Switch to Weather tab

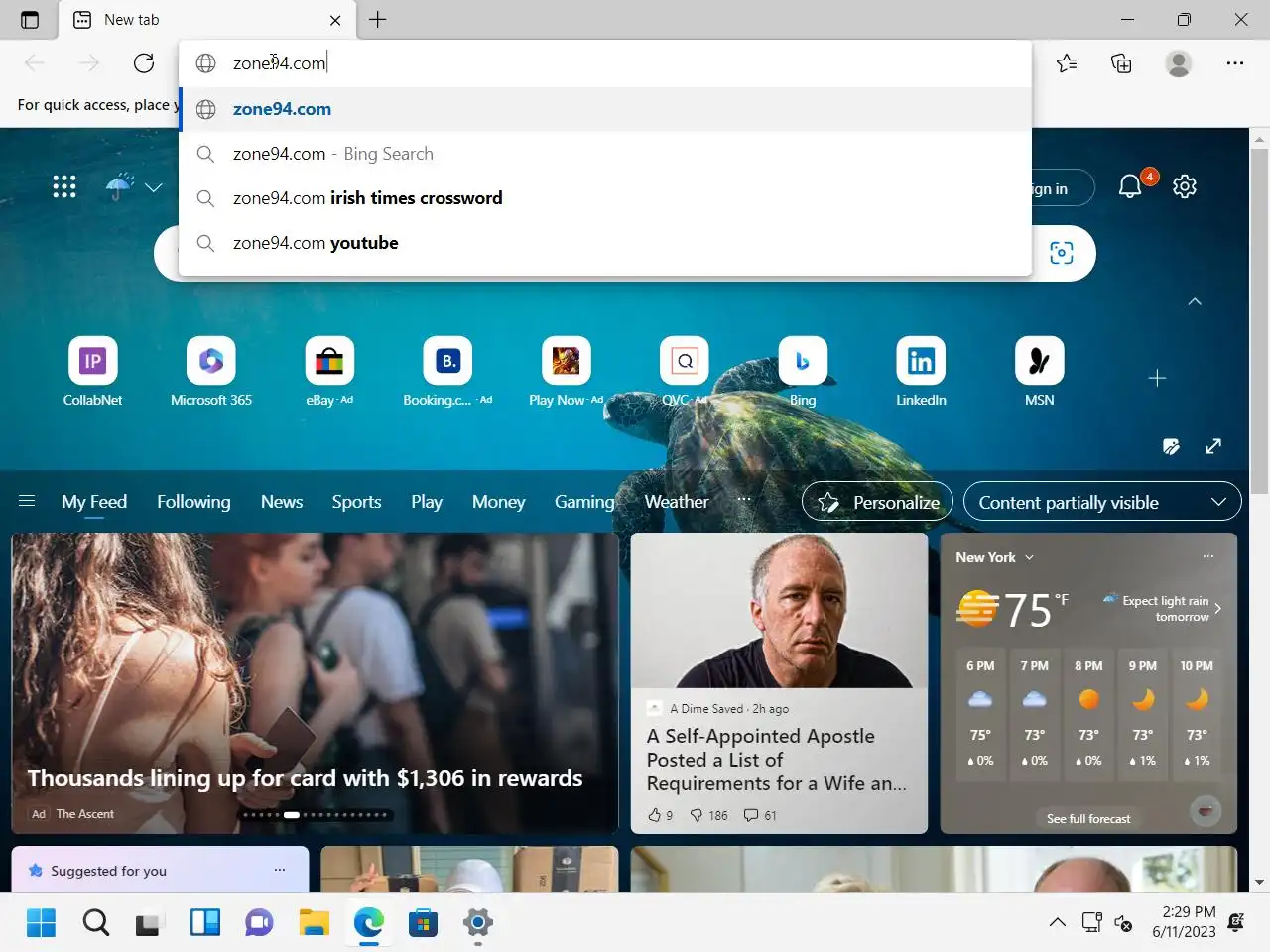[677, 502]
